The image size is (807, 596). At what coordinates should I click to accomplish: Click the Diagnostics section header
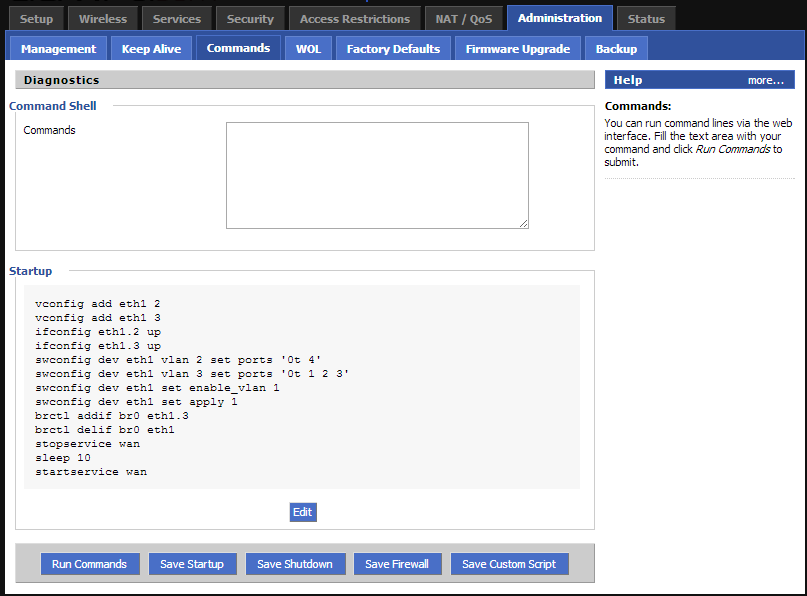coord(305,80)
